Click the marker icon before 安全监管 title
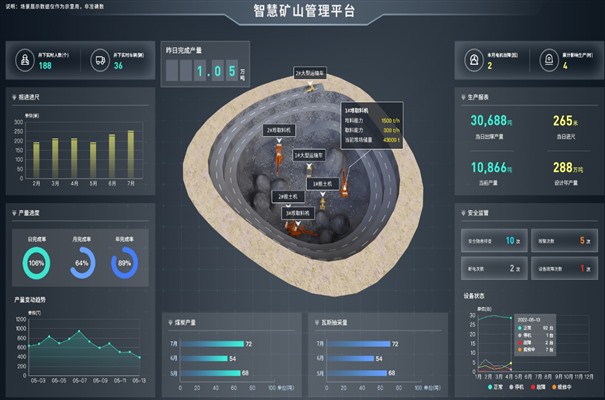Screen dimensions: 605x400 point(463,213)
